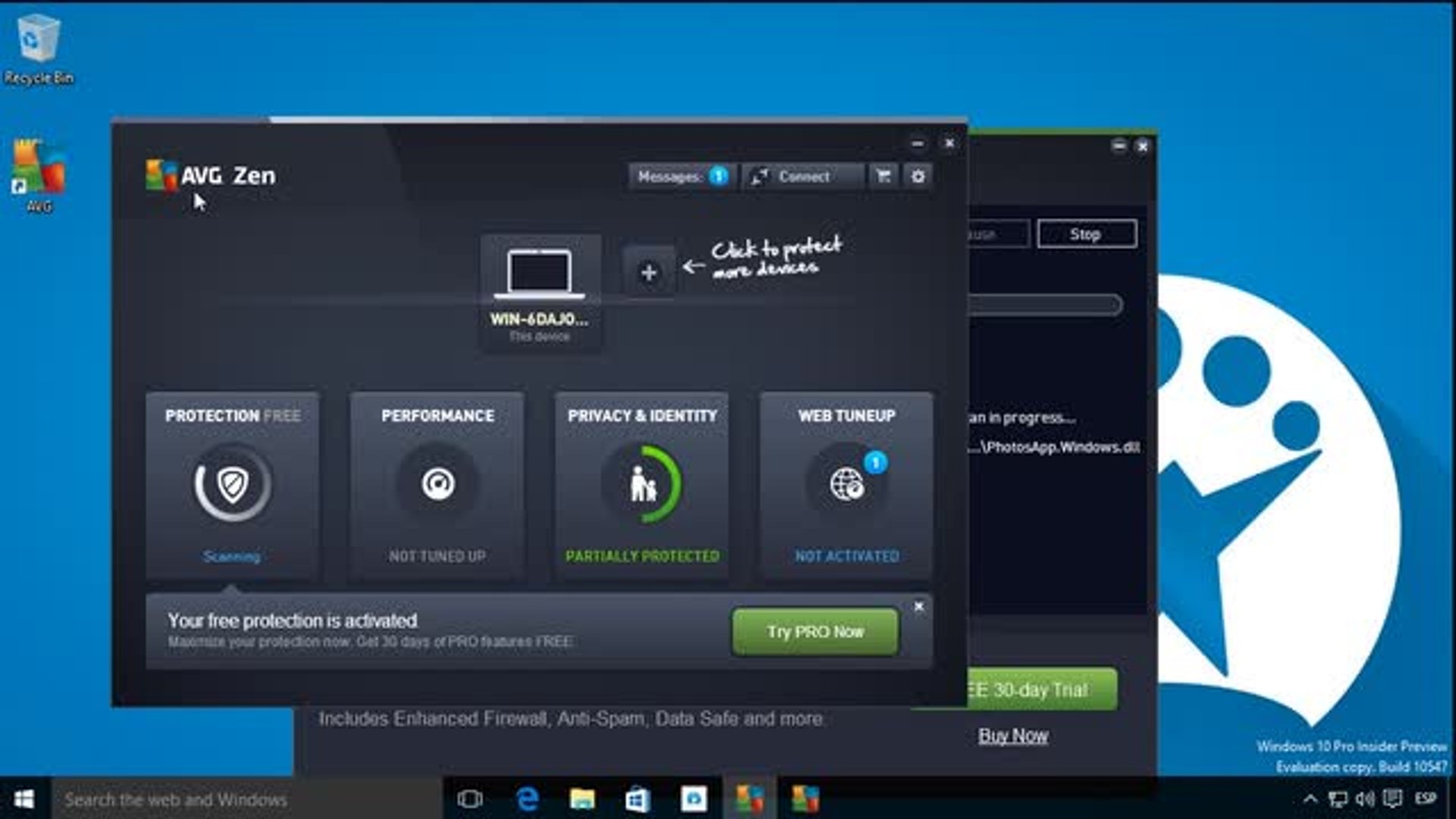
Task: Open the shopping cart icon in AVG Zen
Action: click(883, 177)
